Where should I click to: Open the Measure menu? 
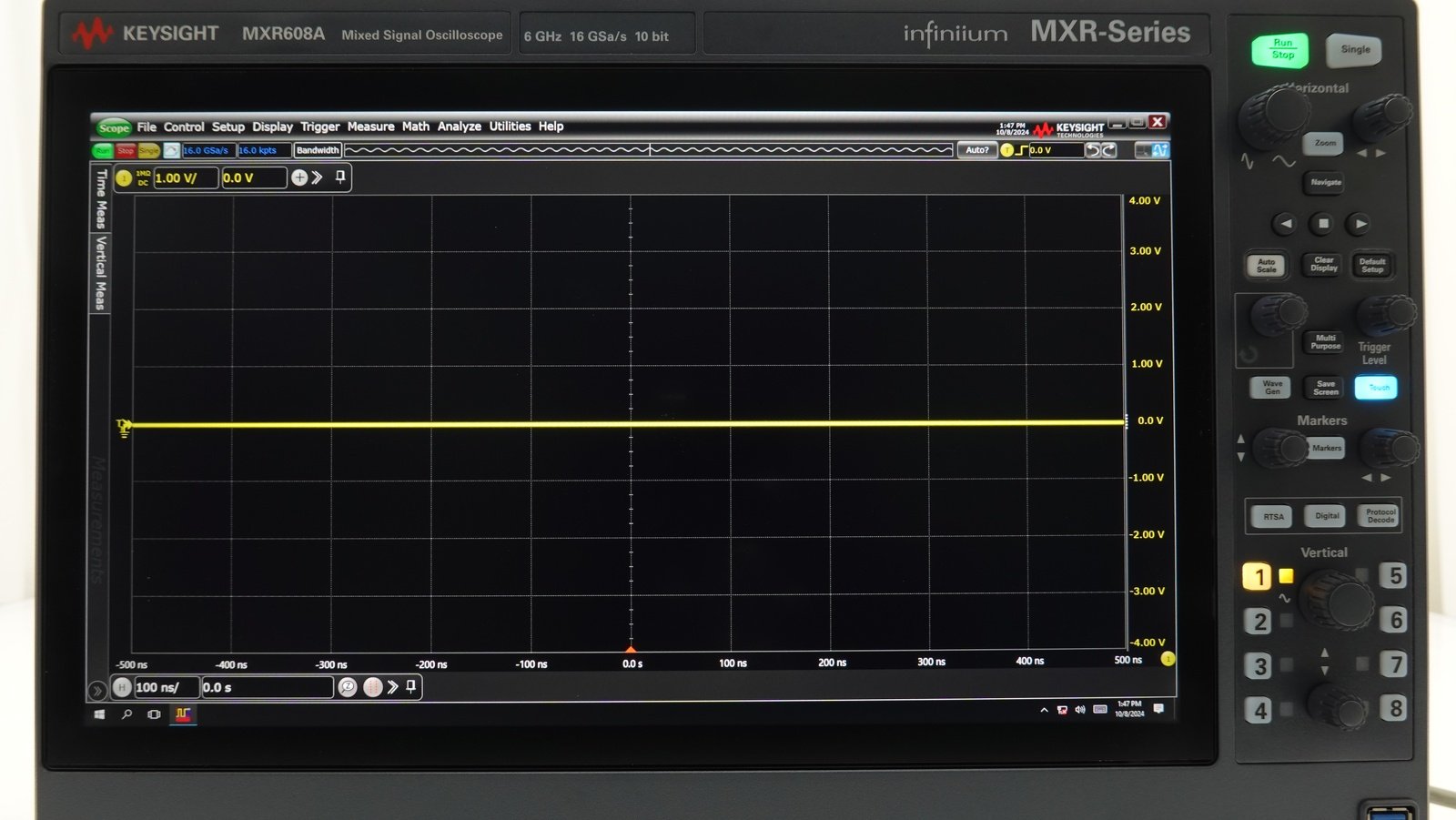[x=371, y=127]
